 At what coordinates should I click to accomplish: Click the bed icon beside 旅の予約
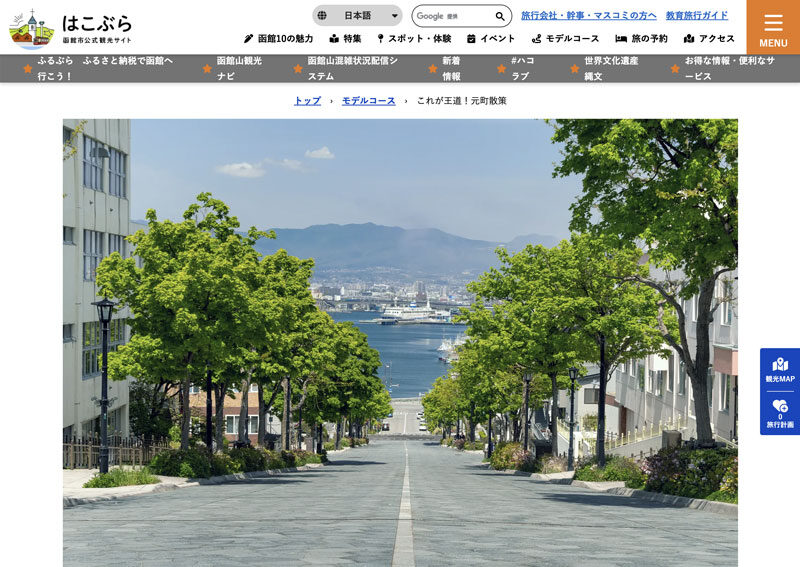tap(621, 39)
